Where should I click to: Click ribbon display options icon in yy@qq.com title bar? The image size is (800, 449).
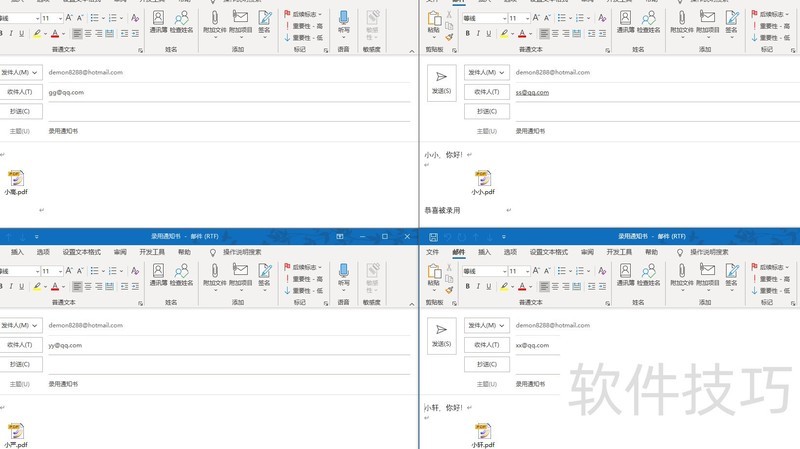[x=340, y=237]
